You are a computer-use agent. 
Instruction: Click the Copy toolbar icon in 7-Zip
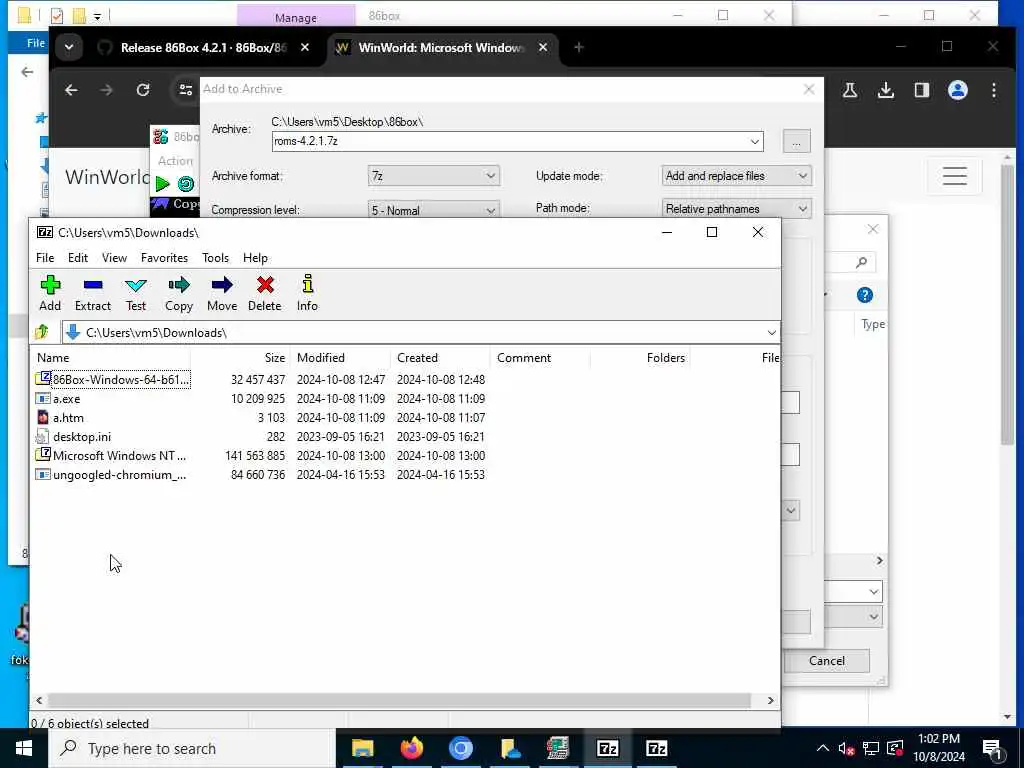pos(178,293)
